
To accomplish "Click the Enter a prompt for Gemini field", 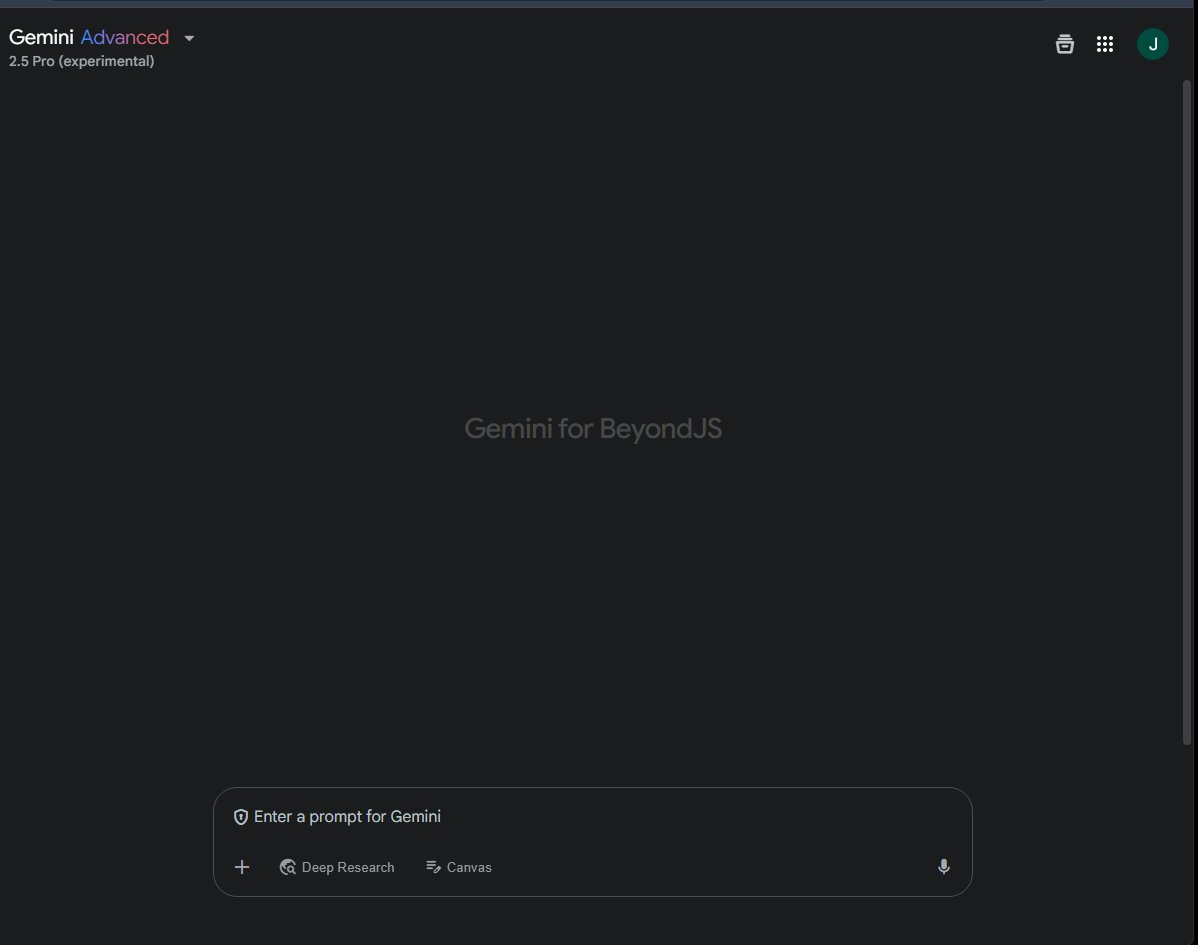I will coord(592,817).
